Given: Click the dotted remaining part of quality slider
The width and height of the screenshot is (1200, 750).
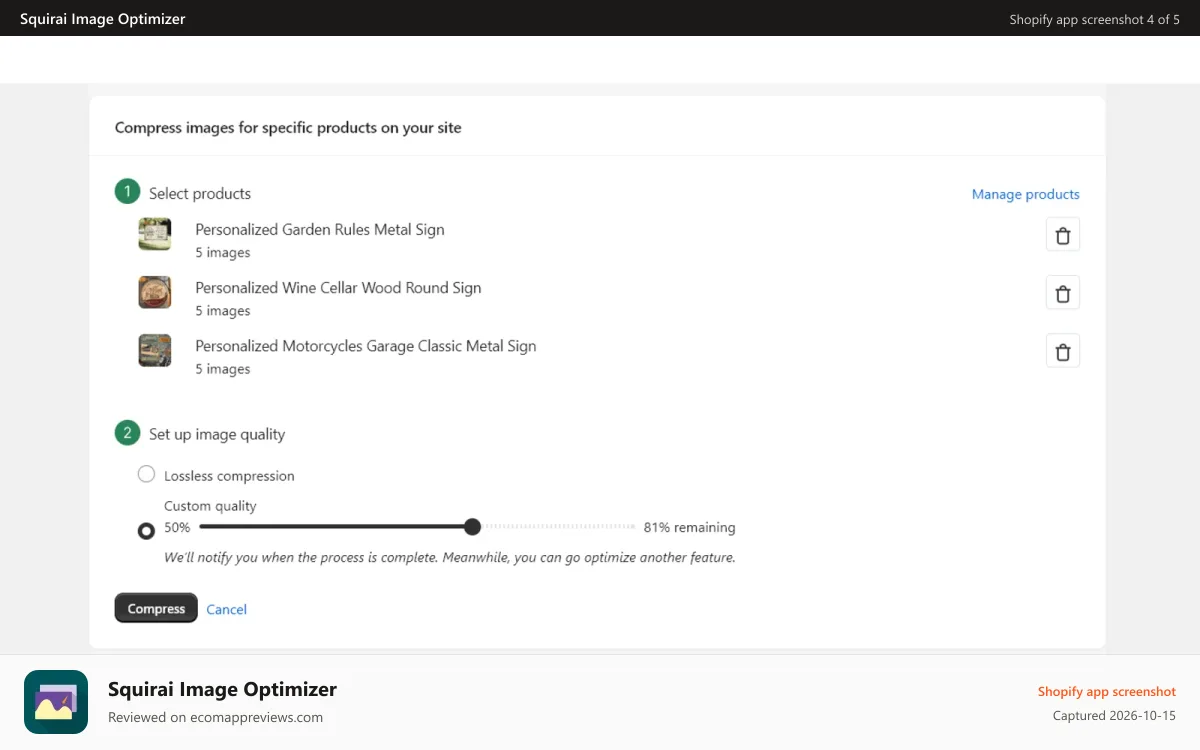Looking at the screenshot, I should pyautogui.click(x=558, y=527).
